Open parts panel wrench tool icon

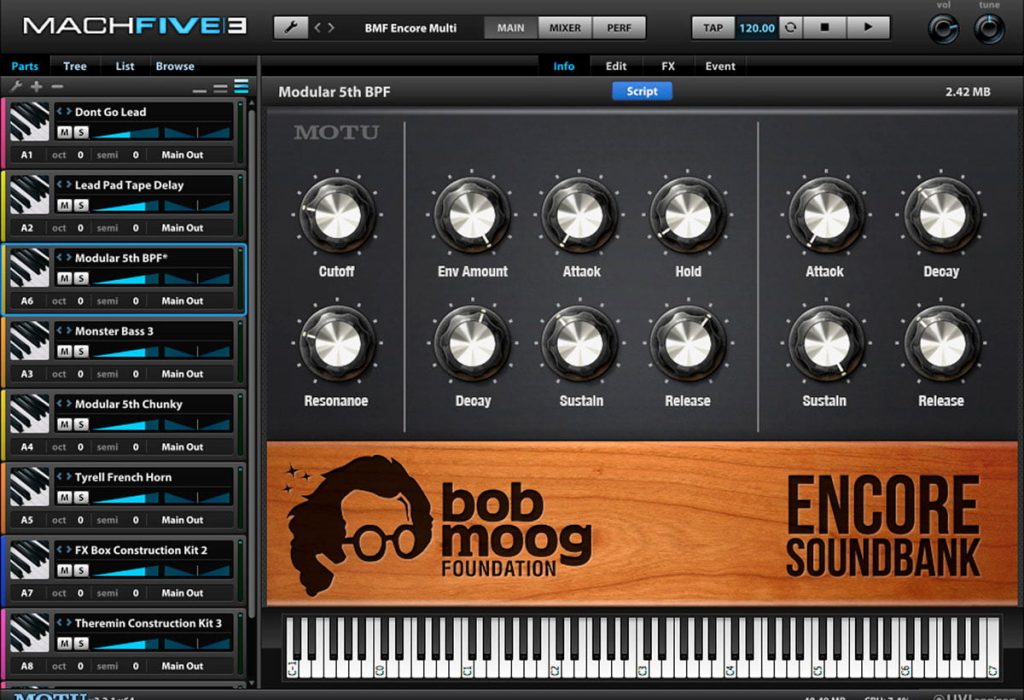pos(16,86)
